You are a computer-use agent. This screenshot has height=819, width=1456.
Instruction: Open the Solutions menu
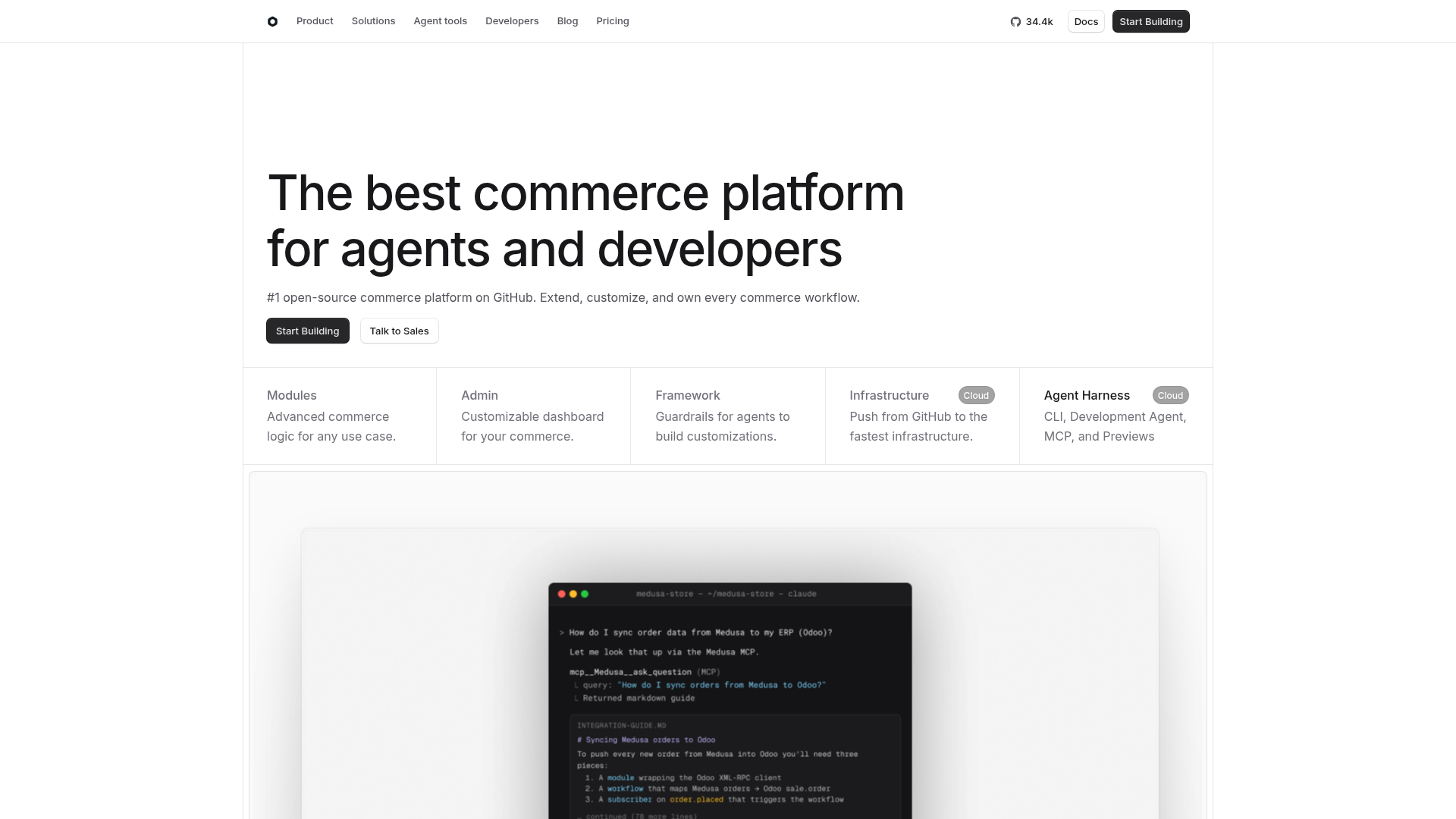pos(373,21)
